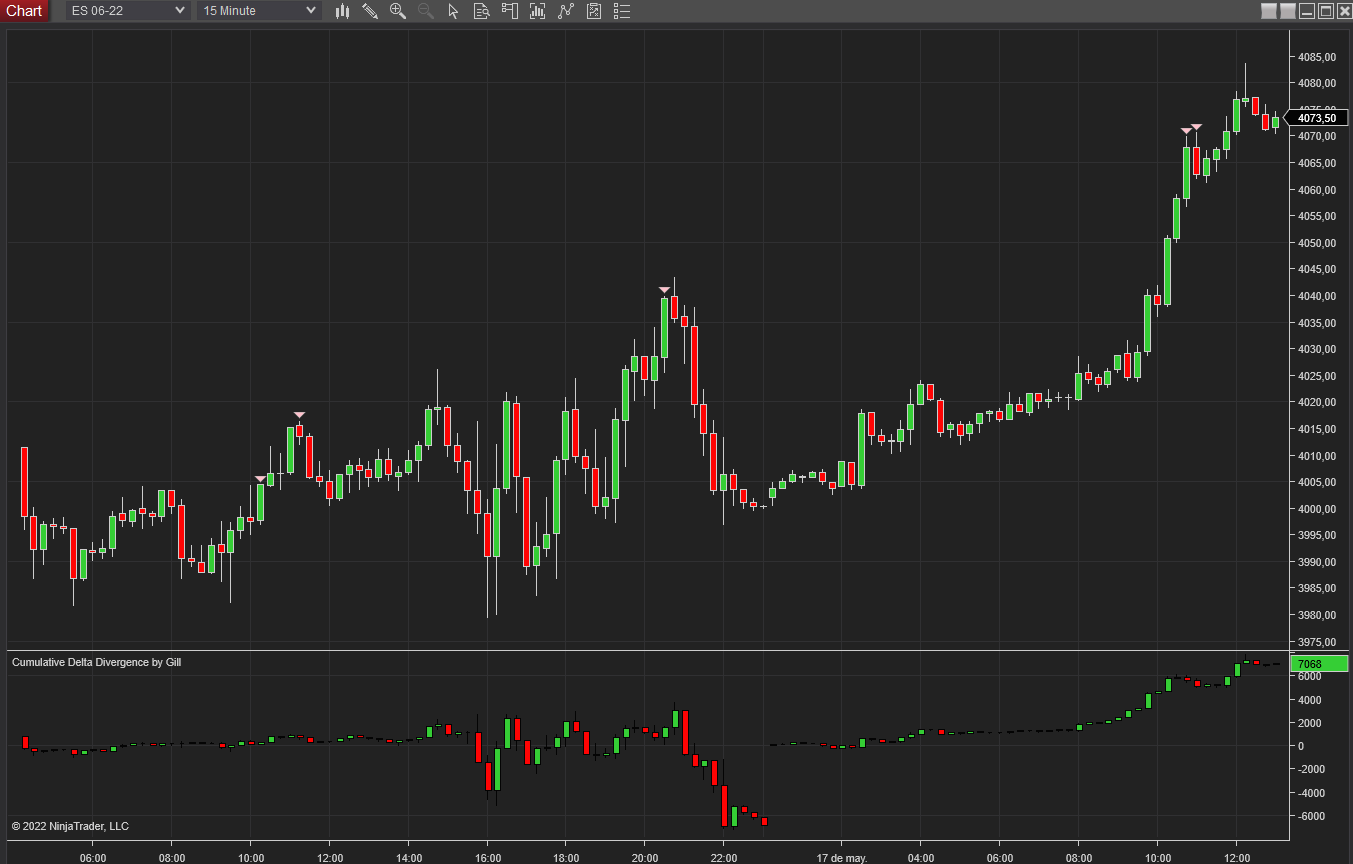Image resolution: width=1353 pixels, height=864 pixels.
Task: Select the bar chart style icon
Action: (x=343, y=11)
